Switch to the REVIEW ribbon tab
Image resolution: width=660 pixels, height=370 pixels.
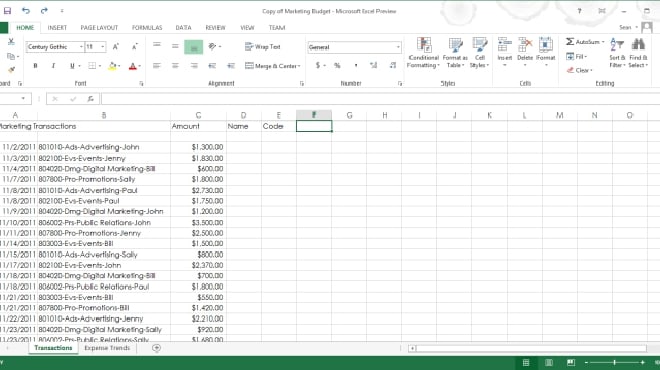pyautogui.click(x=215, y=28)
